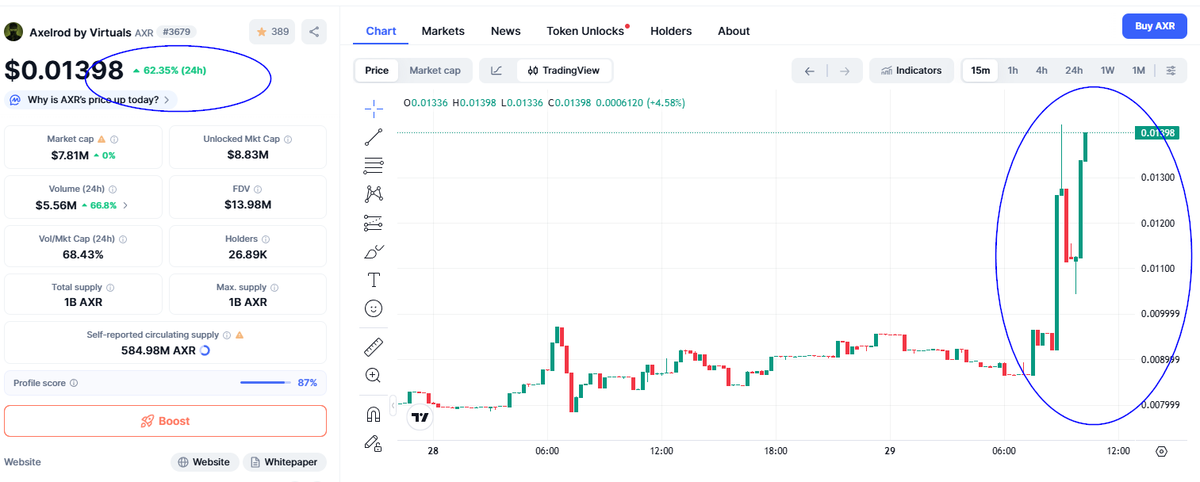Click the TradingView logo on chart
This screenshot has width=1200, height=482.
pyautogui.click(x=420, y=416)
